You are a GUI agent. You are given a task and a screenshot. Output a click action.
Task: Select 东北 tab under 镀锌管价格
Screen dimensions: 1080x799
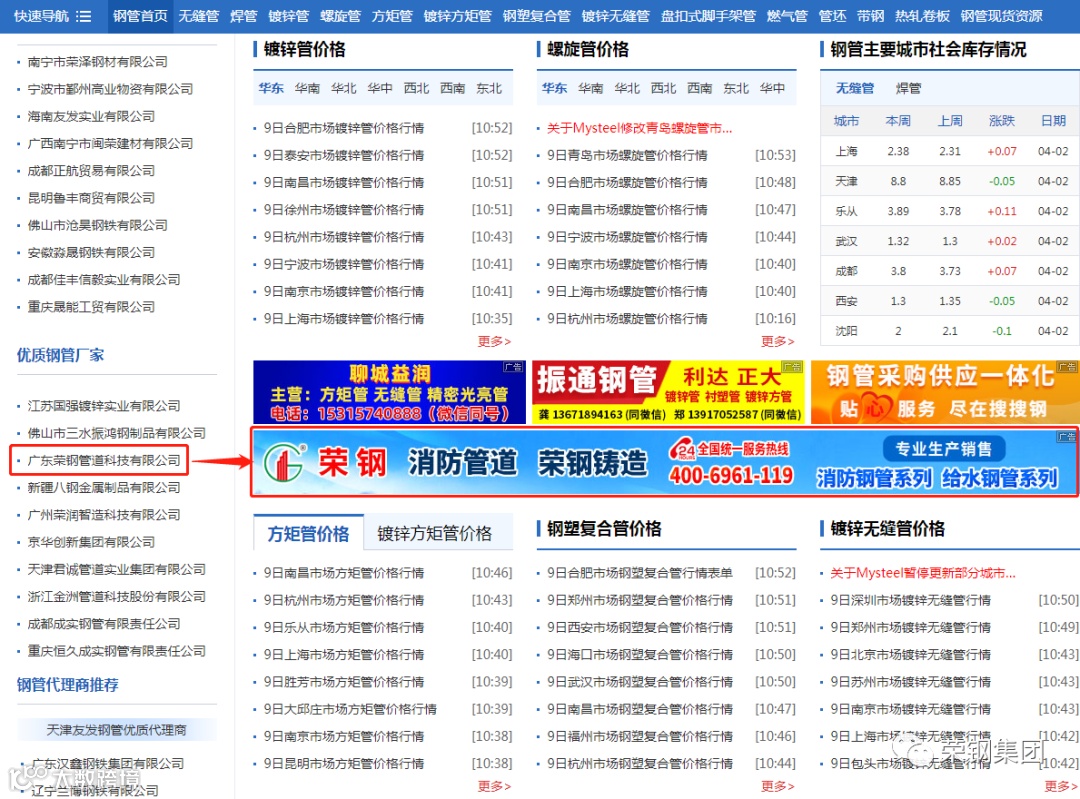pos(489,88)
